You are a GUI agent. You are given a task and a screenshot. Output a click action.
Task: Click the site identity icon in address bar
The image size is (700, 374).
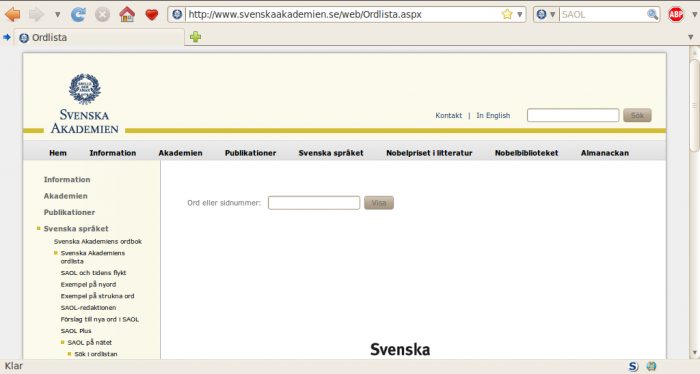177,14
